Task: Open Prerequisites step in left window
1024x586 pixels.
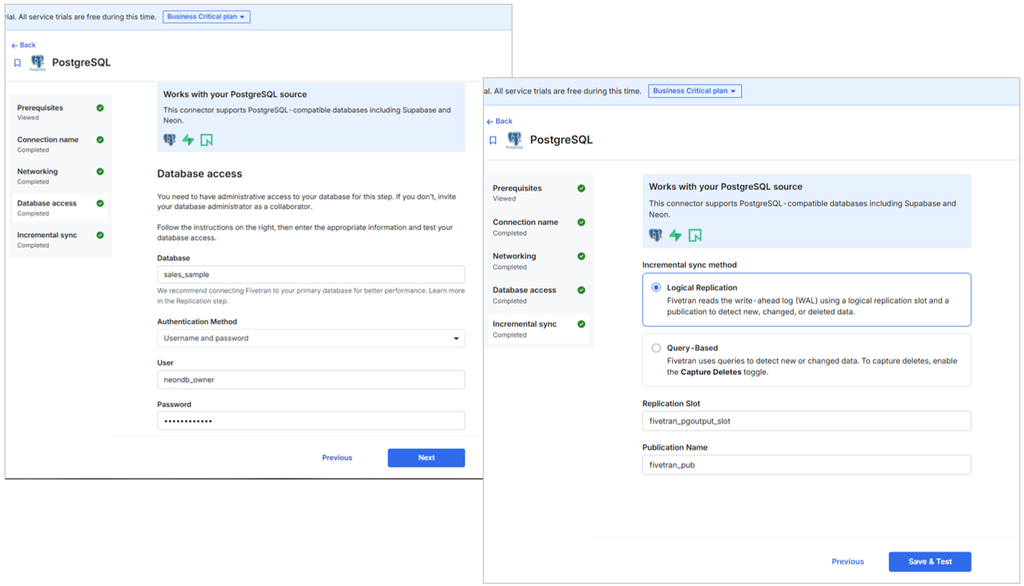Action: coord(60,112)
